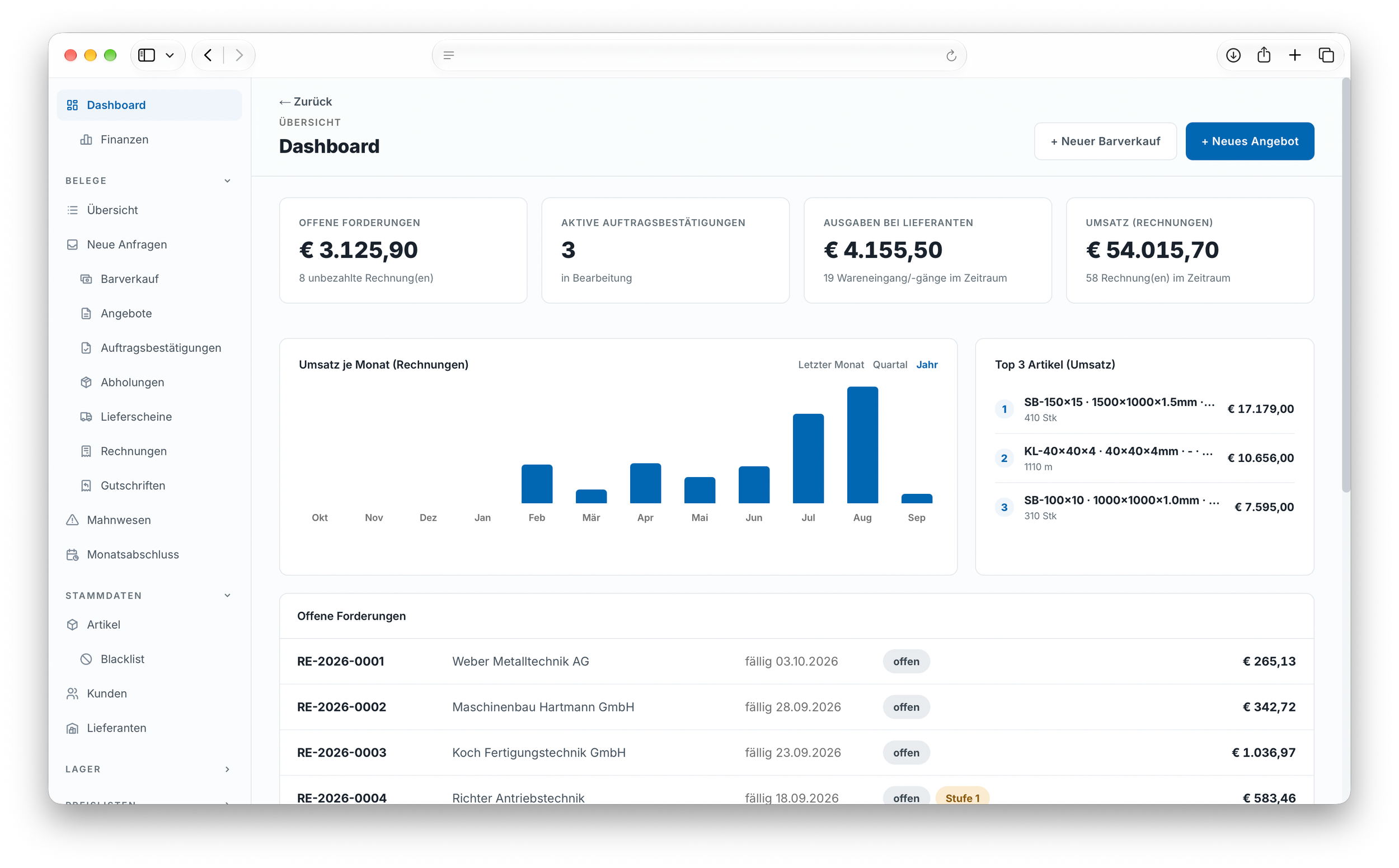
Task: Open Monatsabschluss in sidebar
Action: click(x=149, y=555)
